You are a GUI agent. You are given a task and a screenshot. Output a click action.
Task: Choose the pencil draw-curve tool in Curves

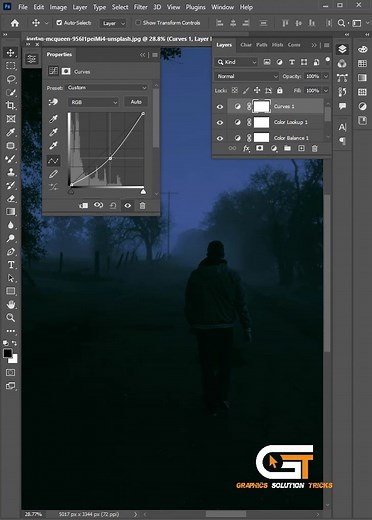(53, 174)
